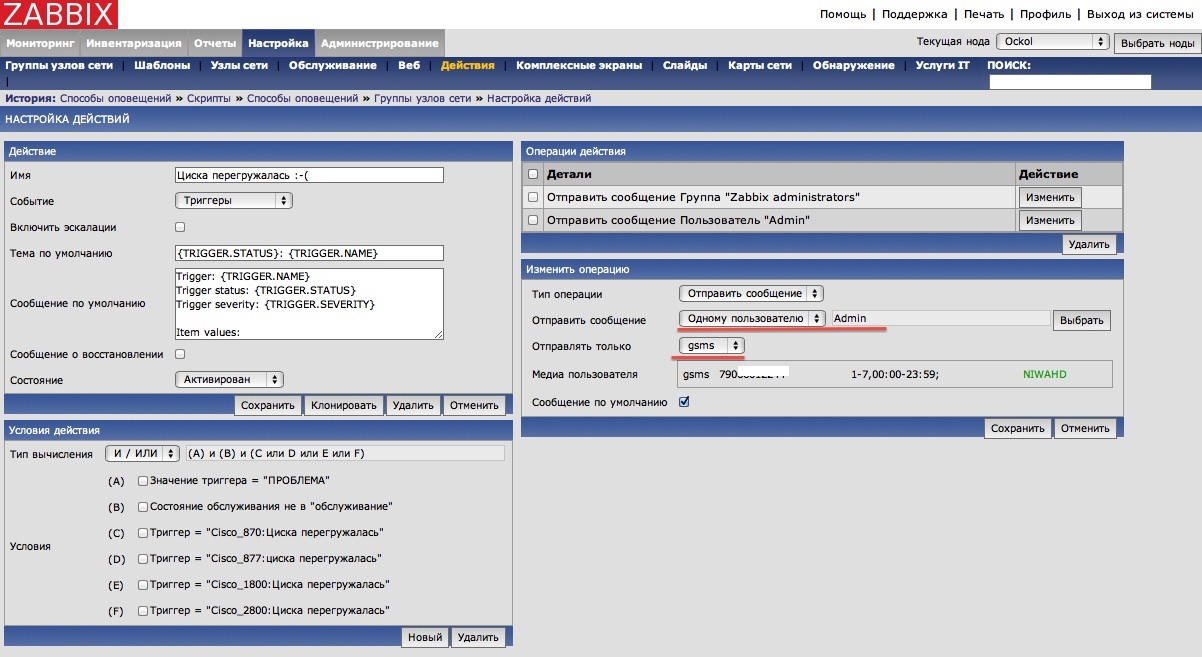
Task: Uncheck 'Сообщение по умолчанию' in operation editor
Action: tap(685, 402)
